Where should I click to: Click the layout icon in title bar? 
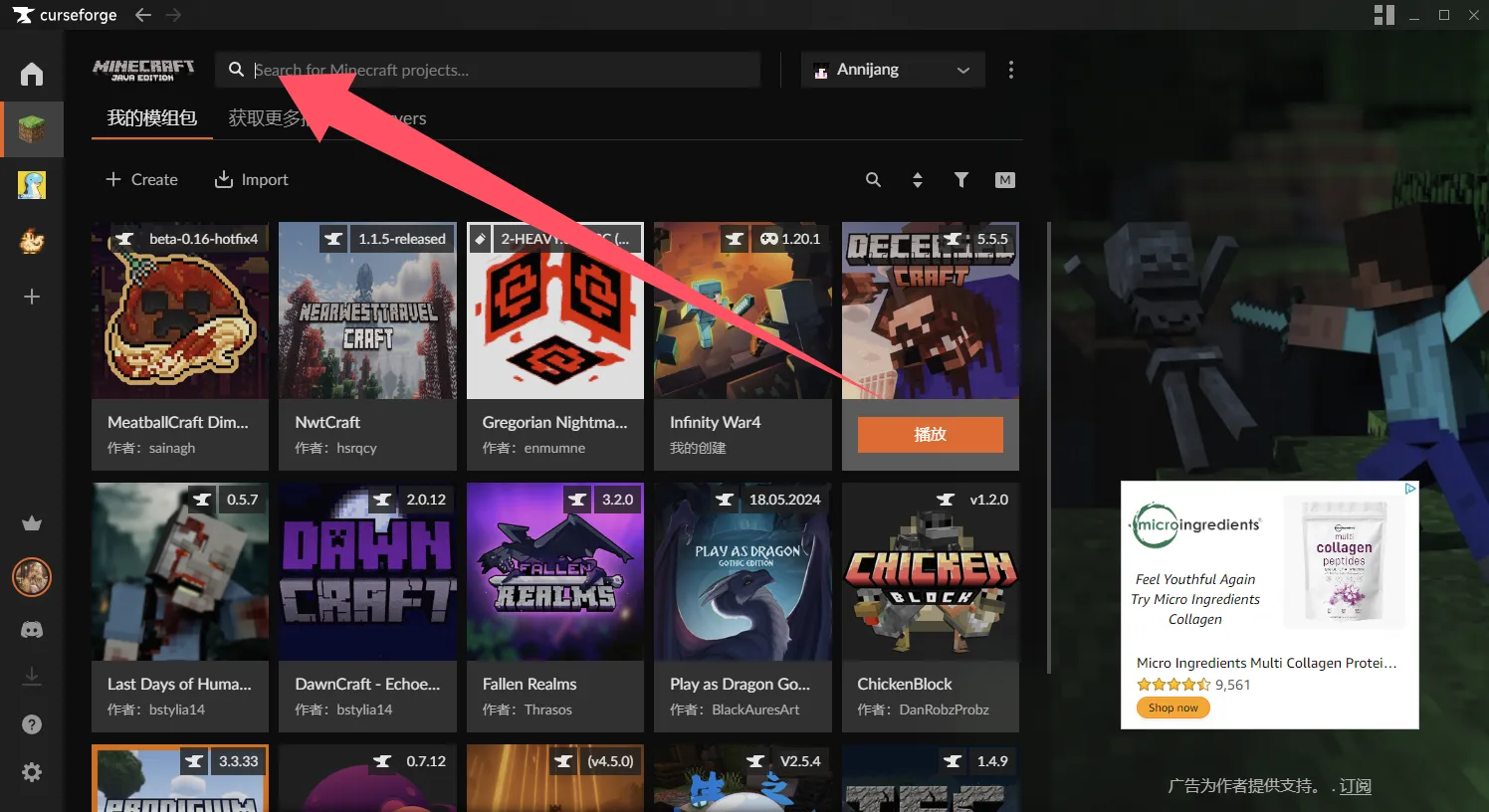[1383, 15]
